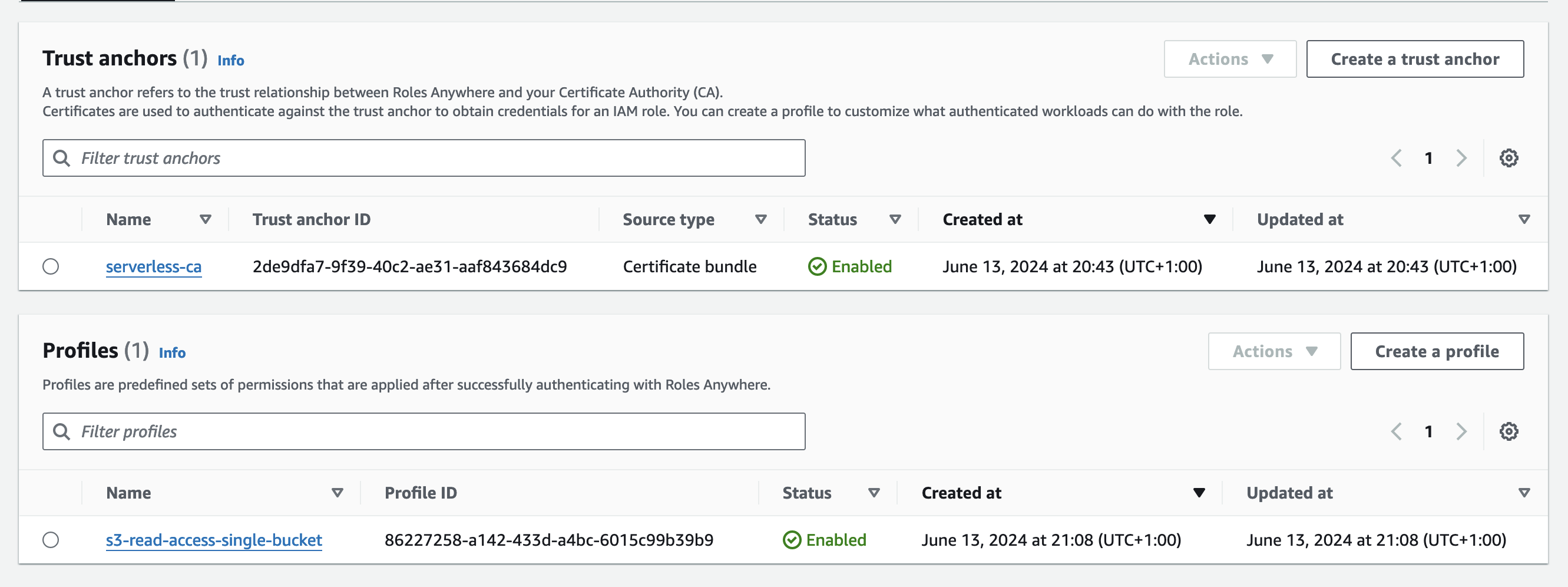Viewport: 1568px width, 587px height.
Task: Open Trust anchors table settings gear
Action: tap(1509, 159)
